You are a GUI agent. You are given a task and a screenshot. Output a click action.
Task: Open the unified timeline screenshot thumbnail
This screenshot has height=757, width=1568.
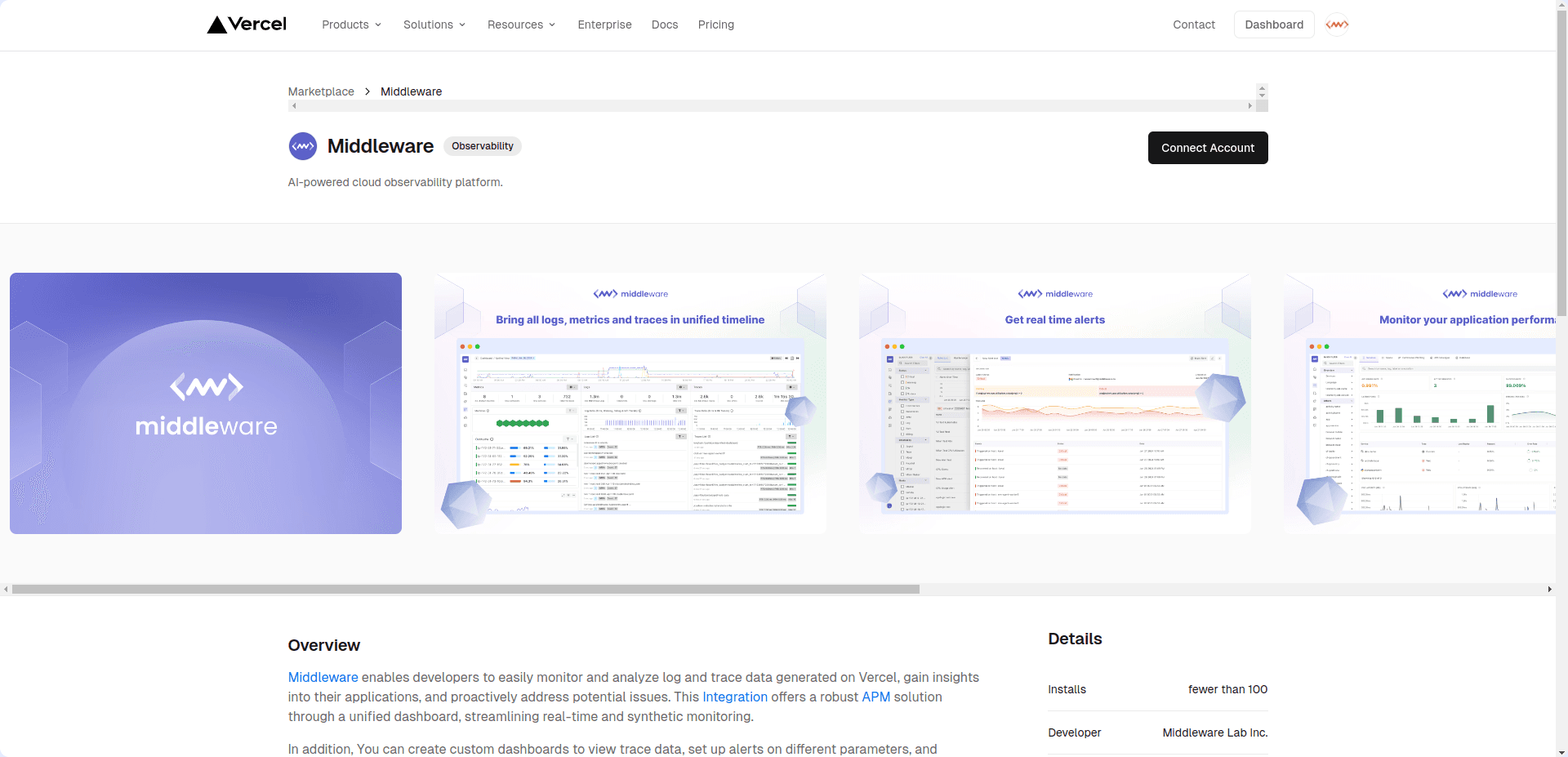pos(630,403)
